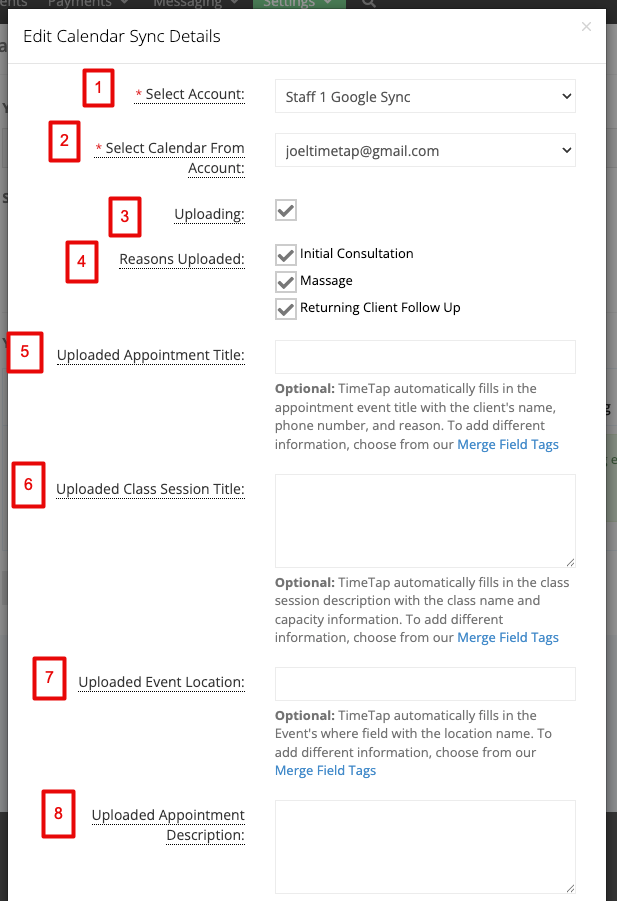
Task: Open the Settings menu in navigation bar
Action: click(x=299, y=3)
